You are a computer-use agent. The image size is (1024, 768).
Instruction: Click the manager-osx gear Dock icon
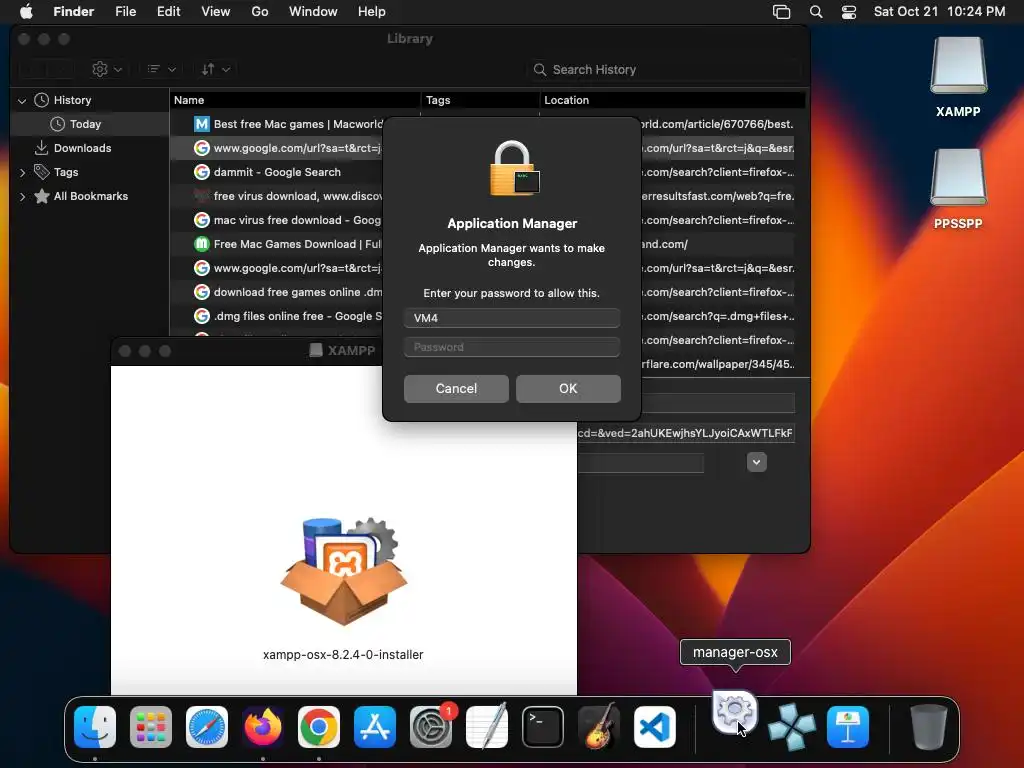point(735,711)
